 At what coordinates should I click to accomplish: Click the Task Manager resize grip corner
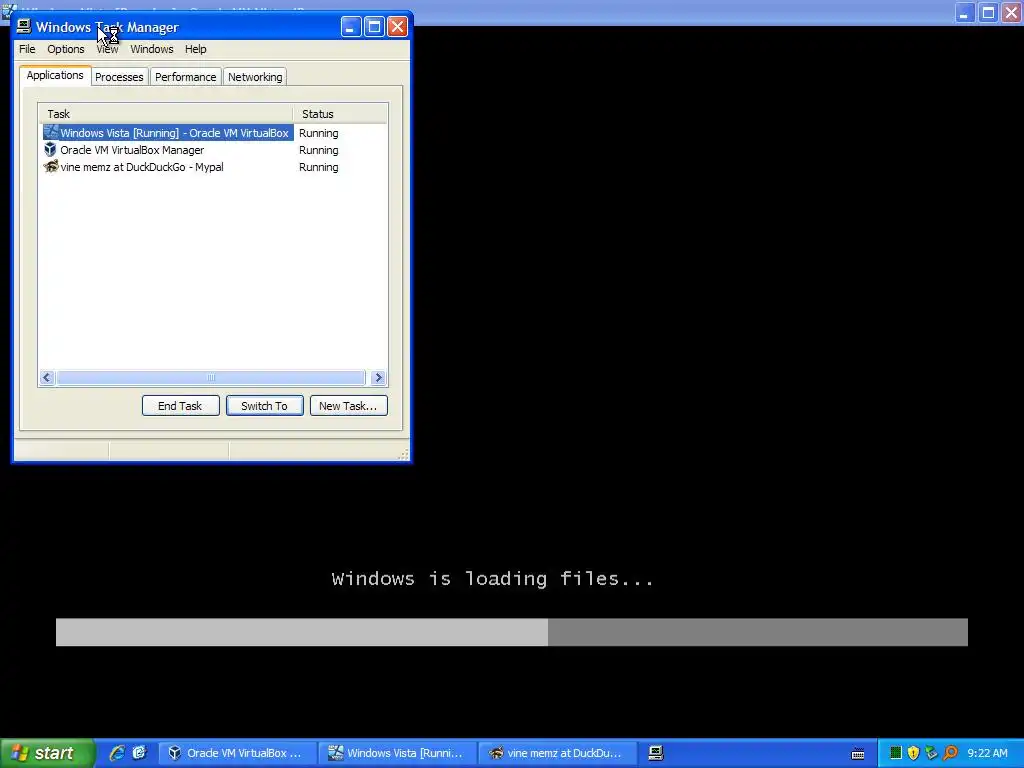(x=404, y=455)
